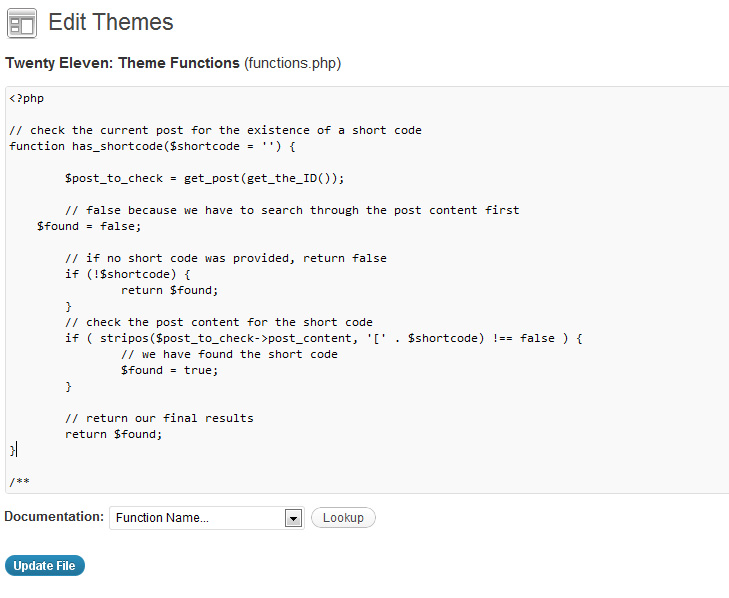Click the Function Name combo box
The width and height of the screenshot is (729, 598).
pos(207,518)
